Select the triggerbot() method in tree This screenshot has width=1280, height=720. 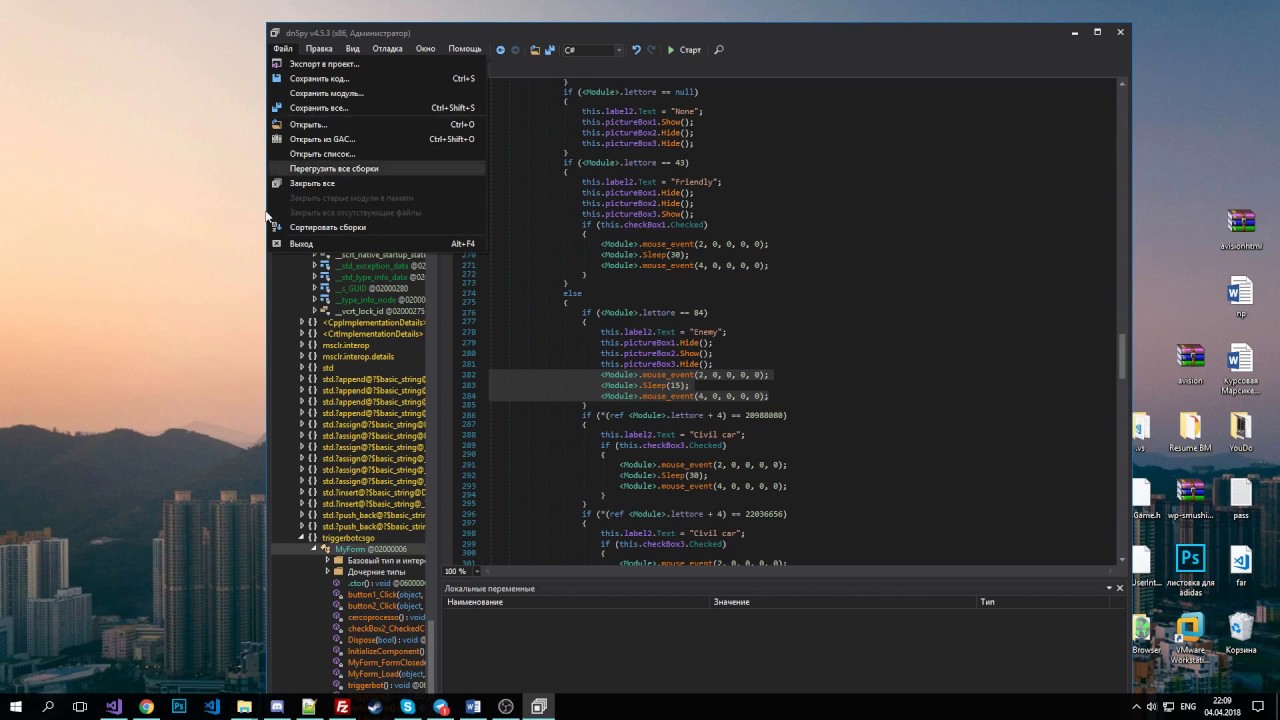(366, 685)
